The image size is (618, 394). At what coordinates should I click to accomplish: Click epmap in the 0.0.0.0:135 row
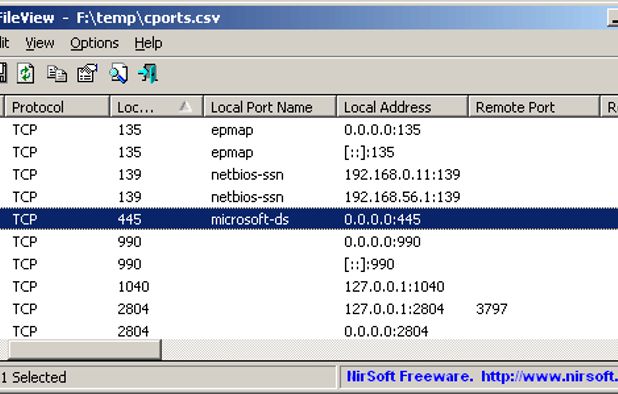pyautogui.click(x=232, y=130)
